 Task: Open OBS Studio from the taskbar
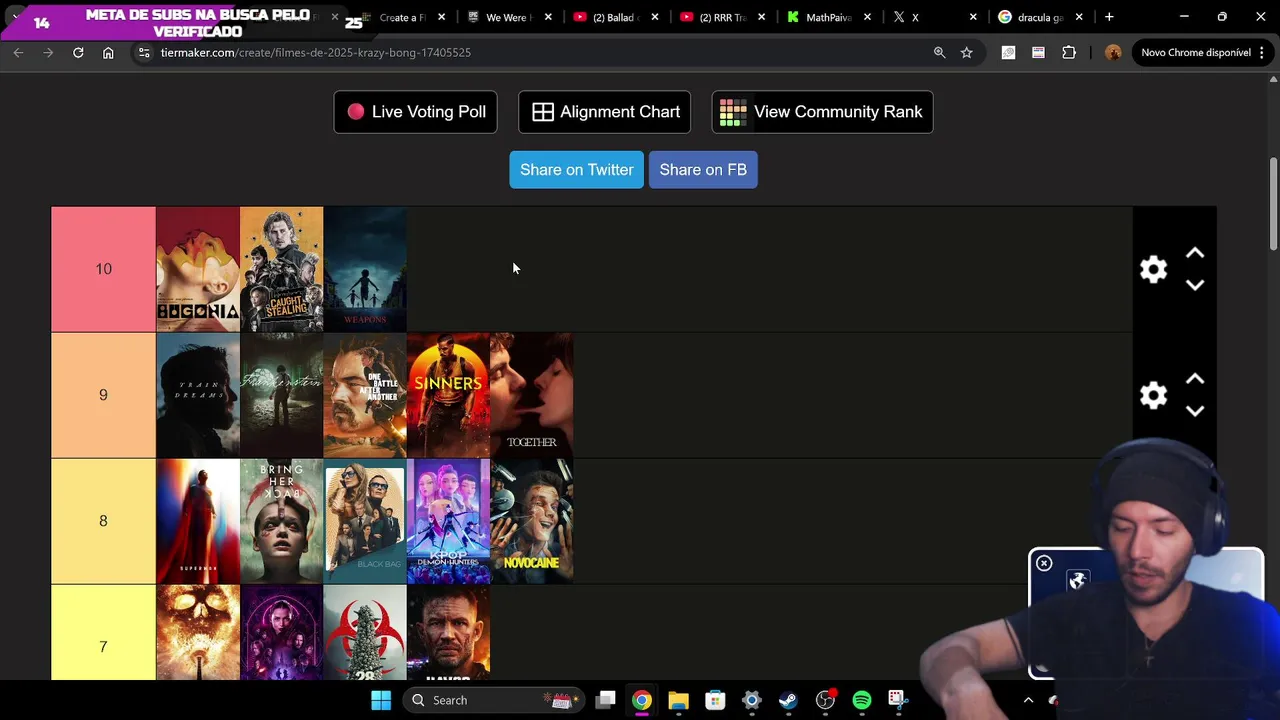point(825,700)
